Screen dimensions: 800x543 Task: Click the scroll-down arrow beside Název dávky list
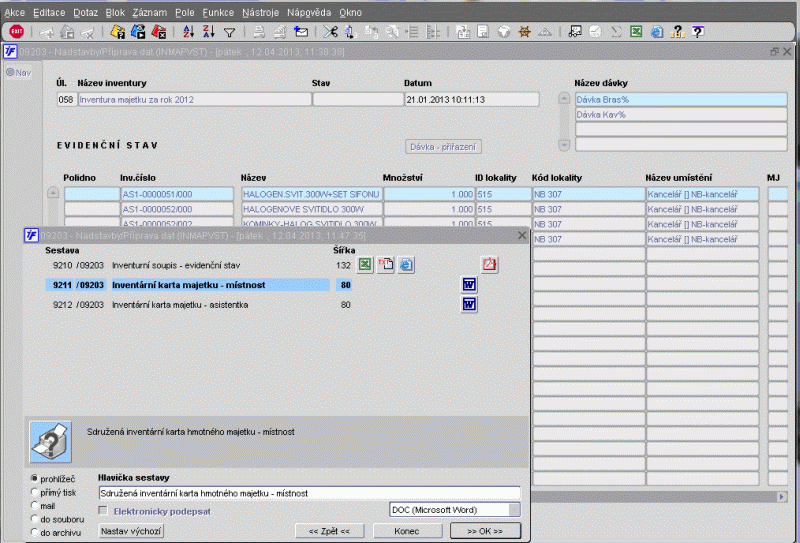[563, 145]
